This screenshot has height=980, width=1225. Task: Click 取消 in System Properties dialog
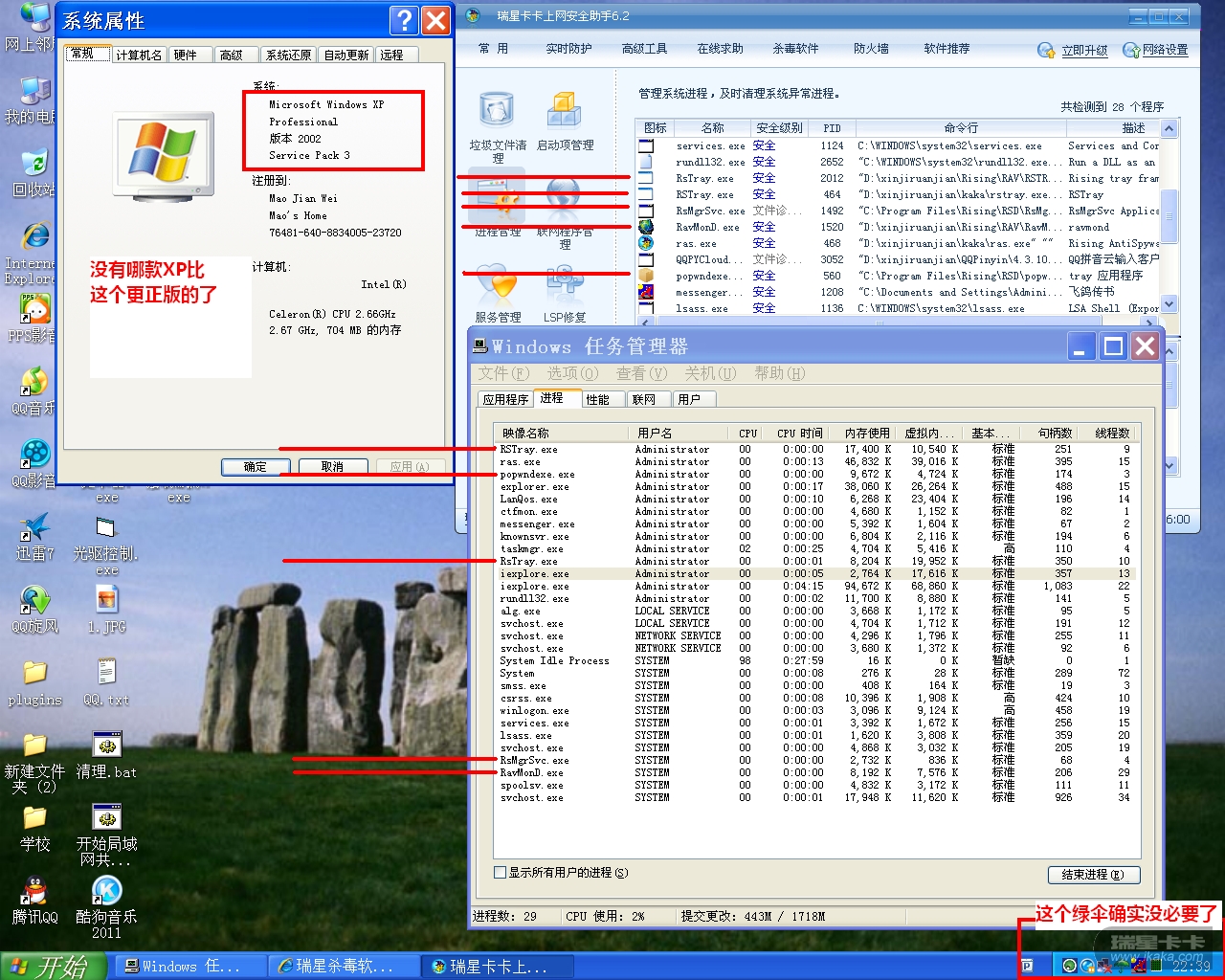332,467
